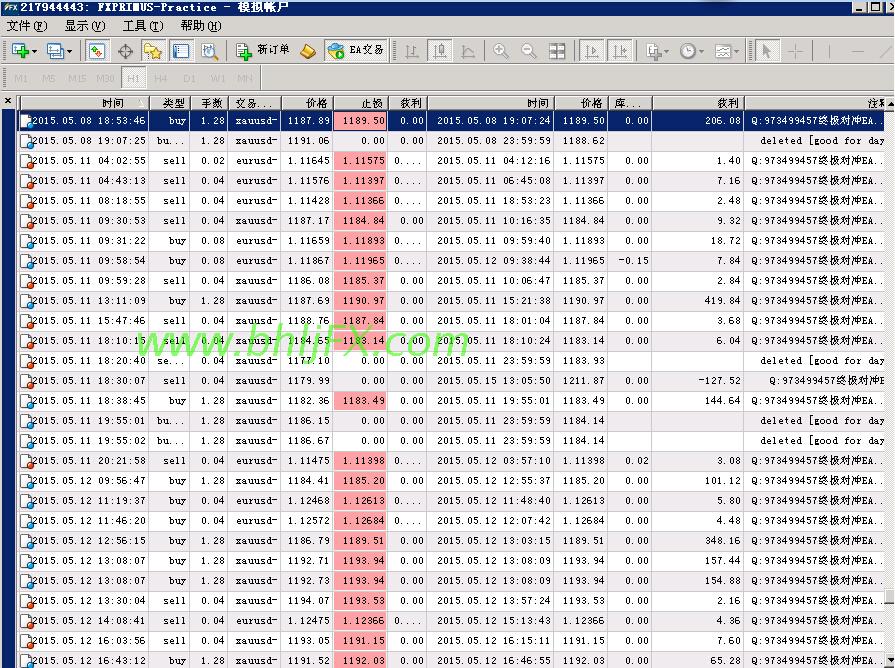The image size is (895, 668).
Task: Click the 新订单 new order label
Action: (x=273, y=50)
